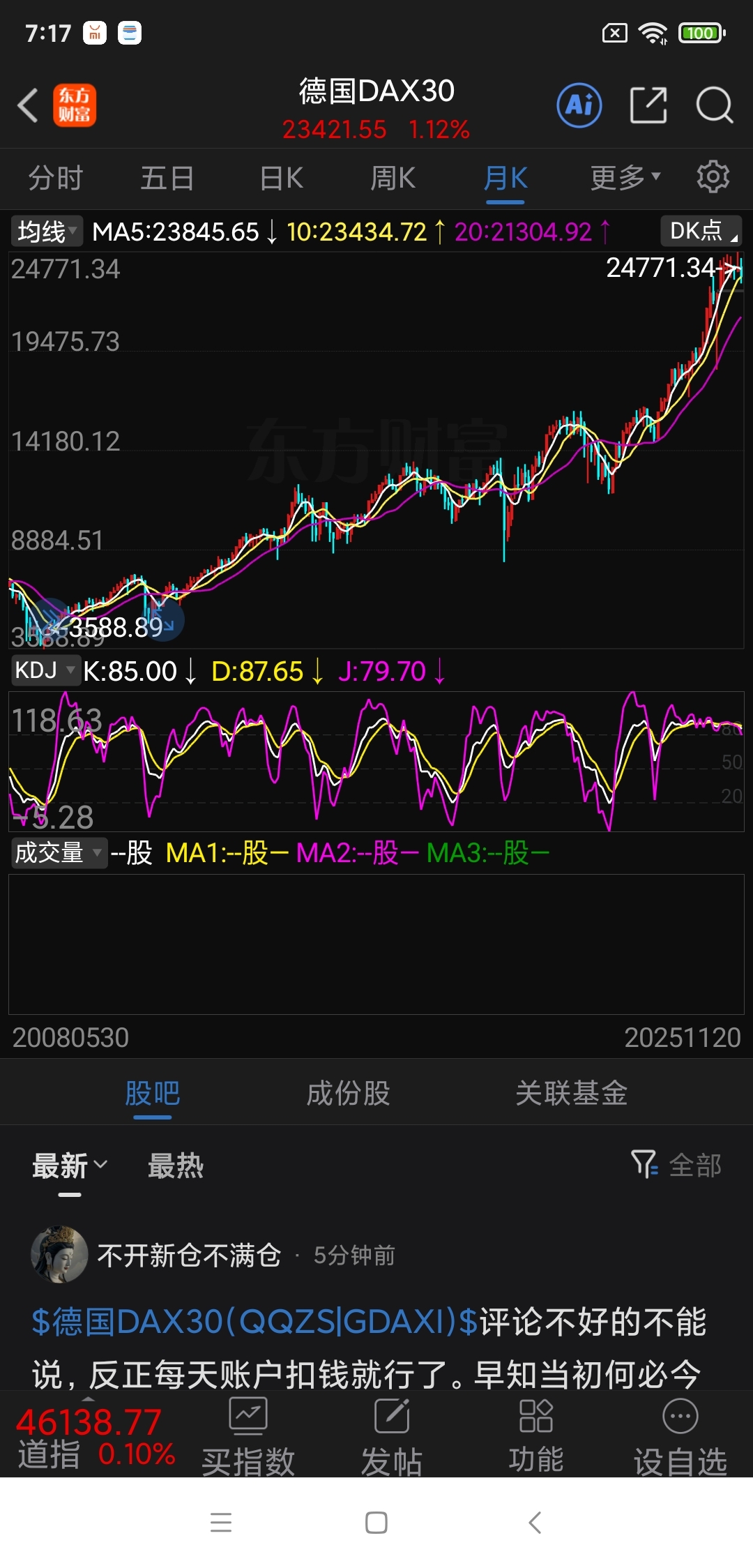
Task: Open the Eastmoney orange logo
Action: click(x=75, y=105)
